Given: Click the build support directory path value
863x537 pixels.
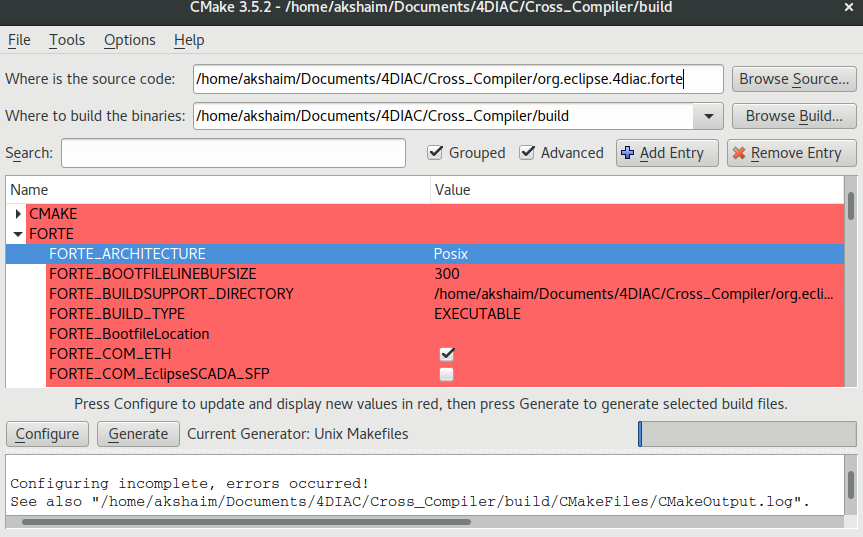Looking at the screenshot, I should point(633,294).
